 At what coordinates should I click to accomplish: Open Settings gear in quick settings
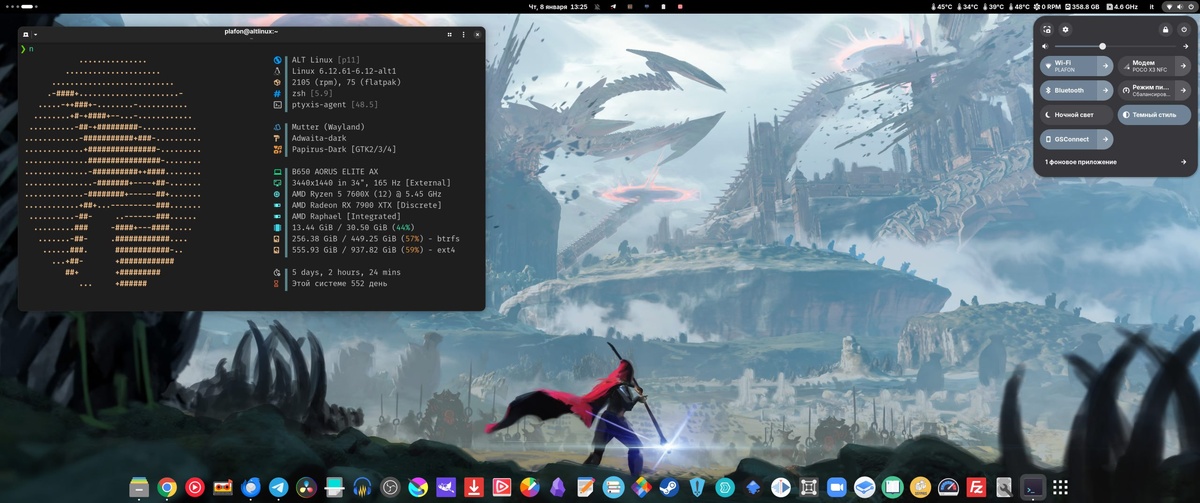pyautogui.click(x=1065, y=30)
